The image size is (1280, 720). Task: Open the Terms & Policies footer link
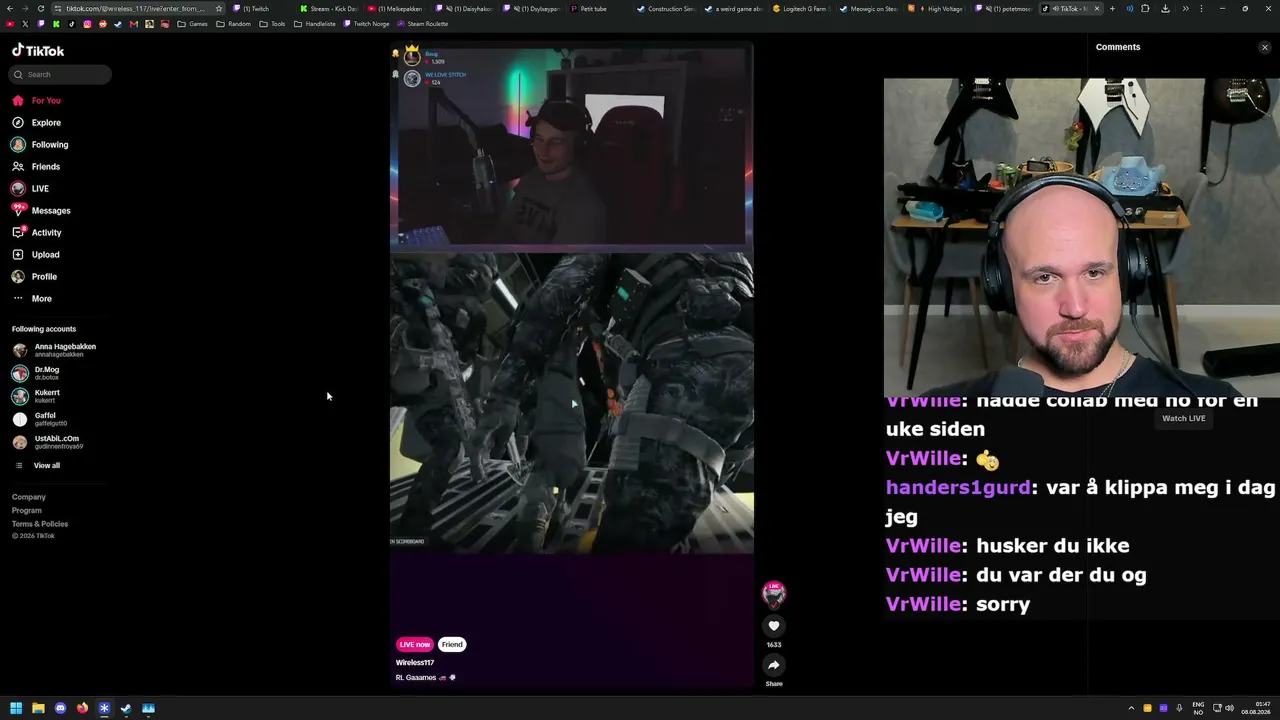pyautogui.click(x=40, y=524)
